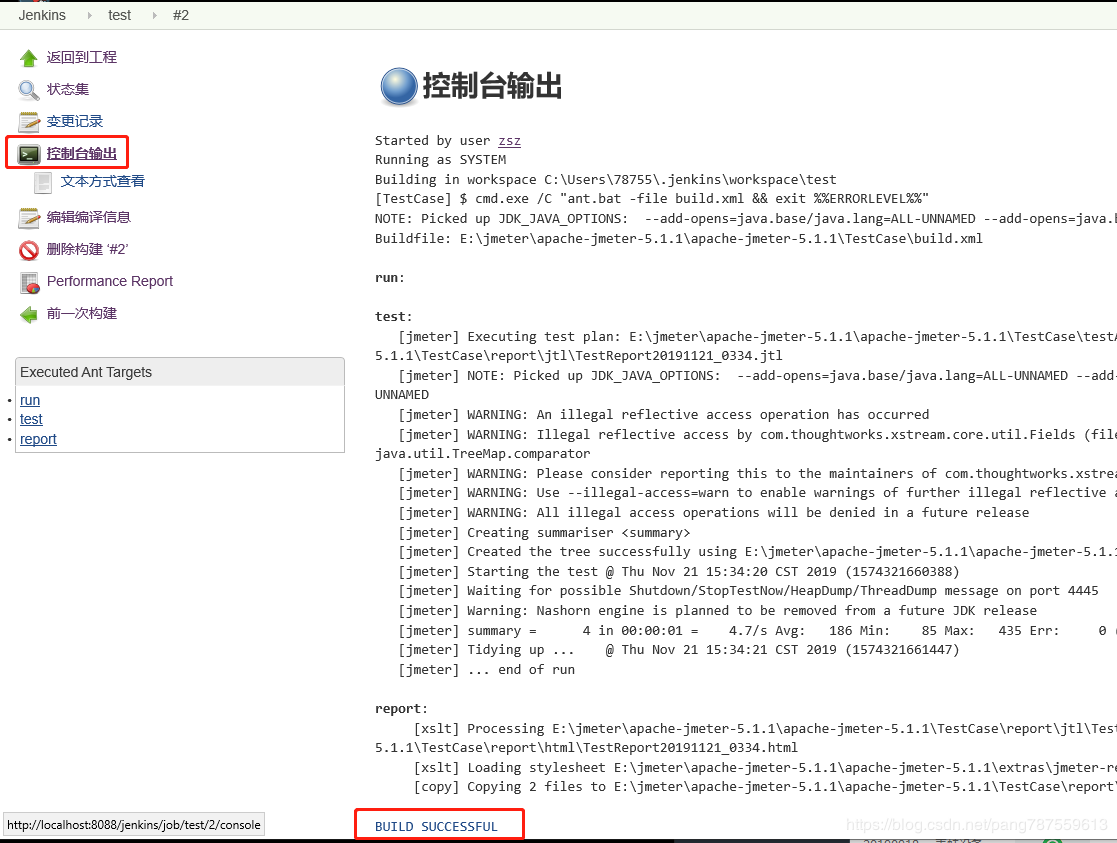Click the 'Buildfile:' path line
The image size is (1117, 843).
pos(679,238)
